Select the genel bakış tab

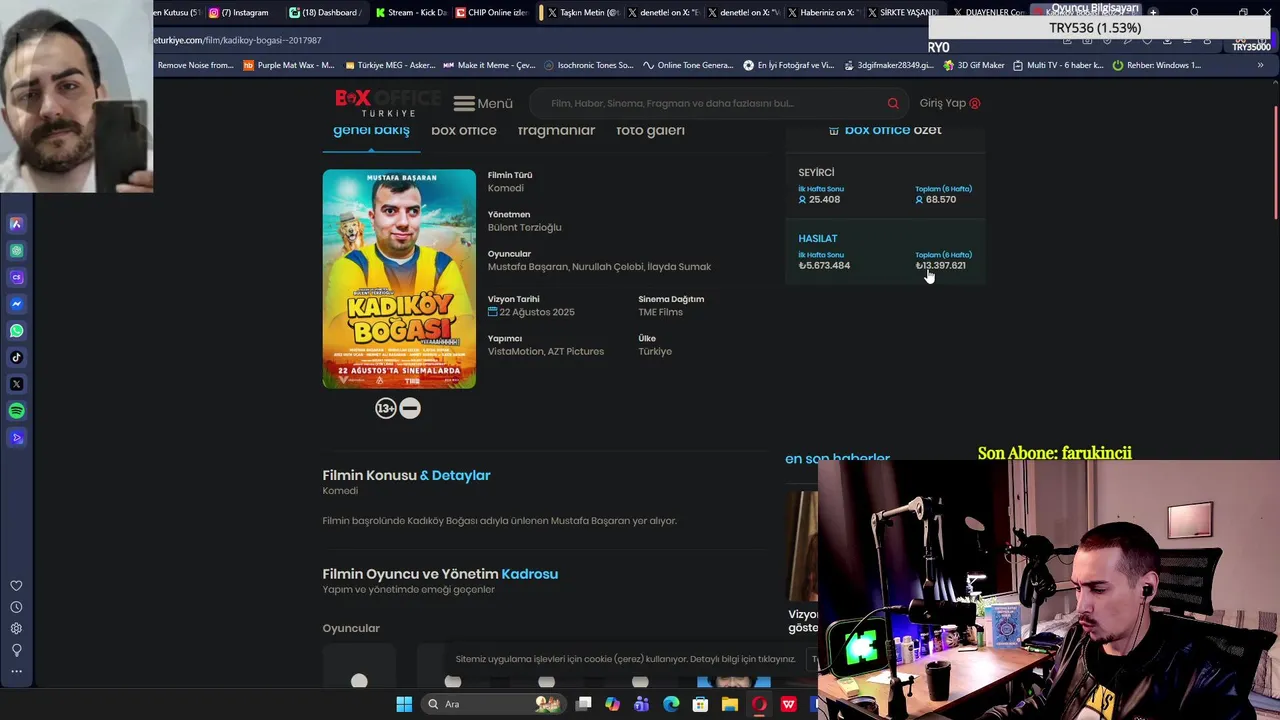pyautogui.click(x=371, y=130)
